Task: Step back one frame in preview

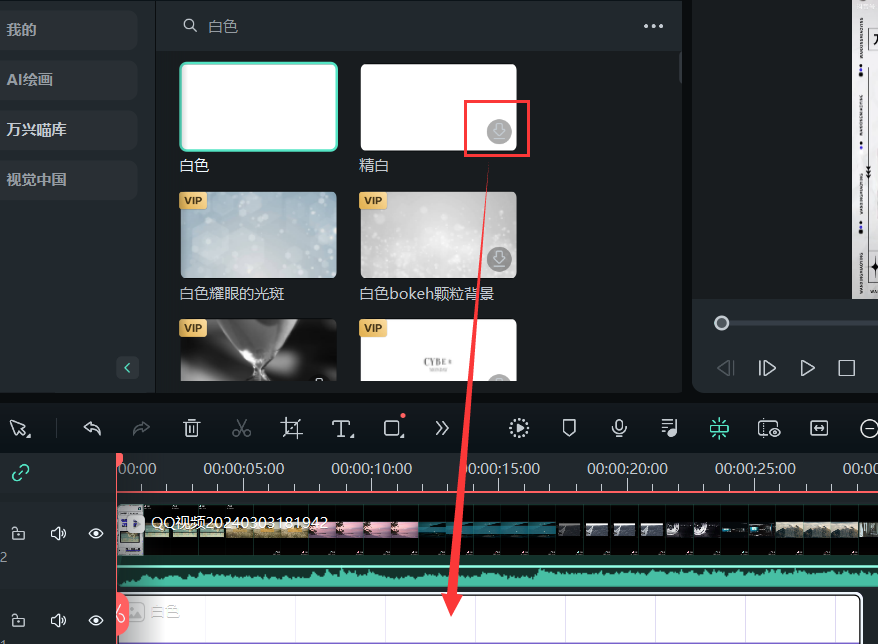Action: click(726, 368)
